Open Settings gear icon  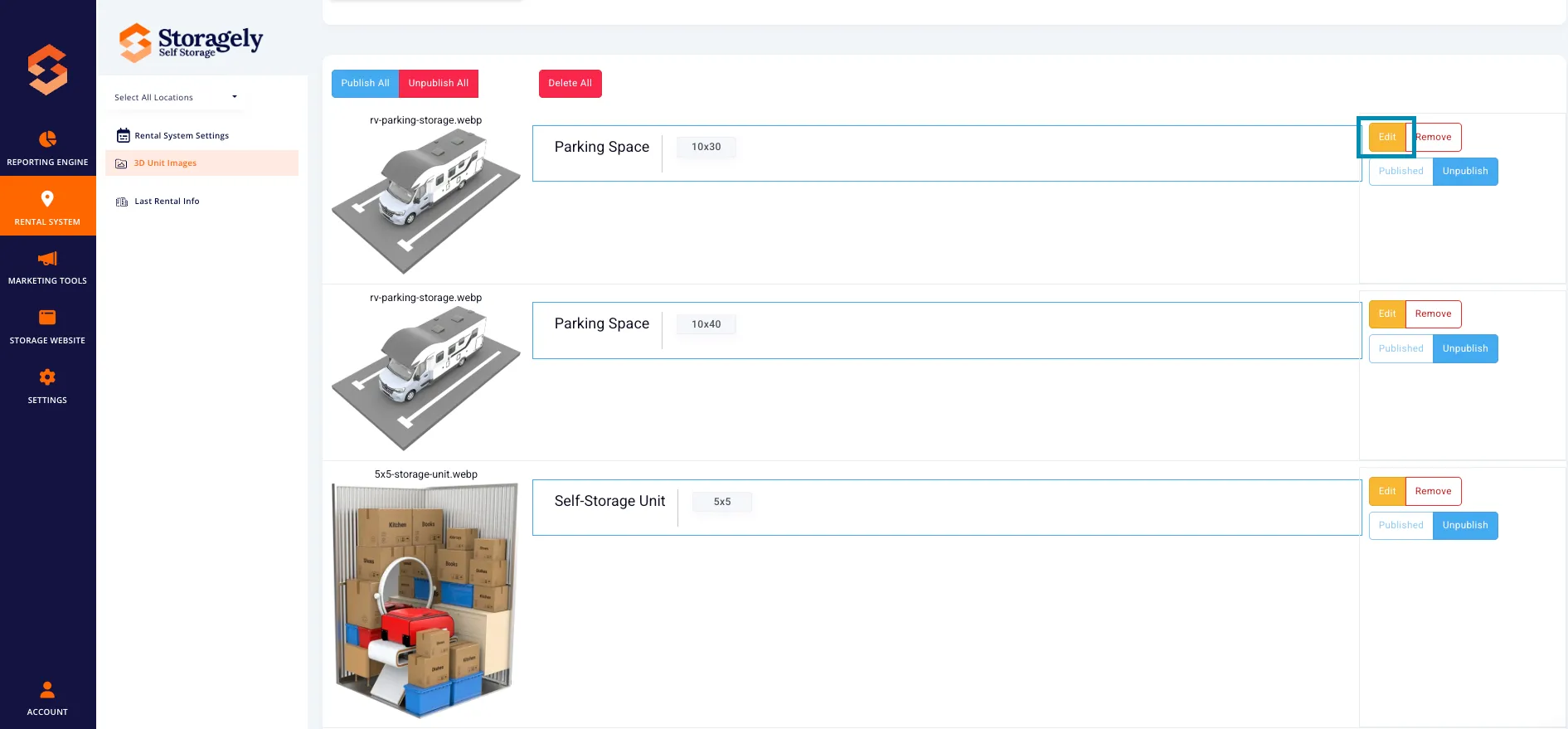point(47,377)
